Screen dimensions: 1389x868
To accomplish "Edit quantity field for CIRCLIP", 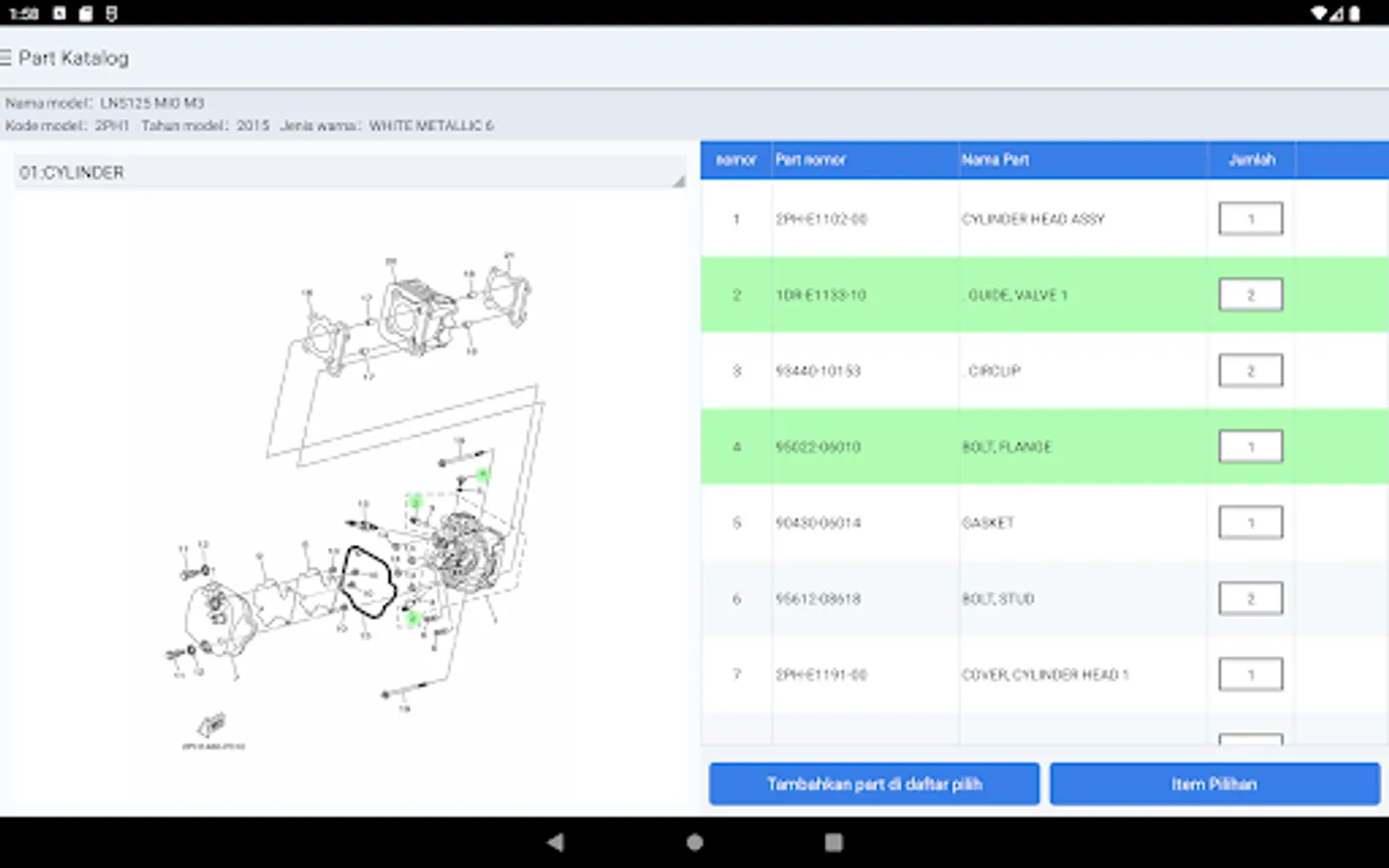I will (1251, 370).
